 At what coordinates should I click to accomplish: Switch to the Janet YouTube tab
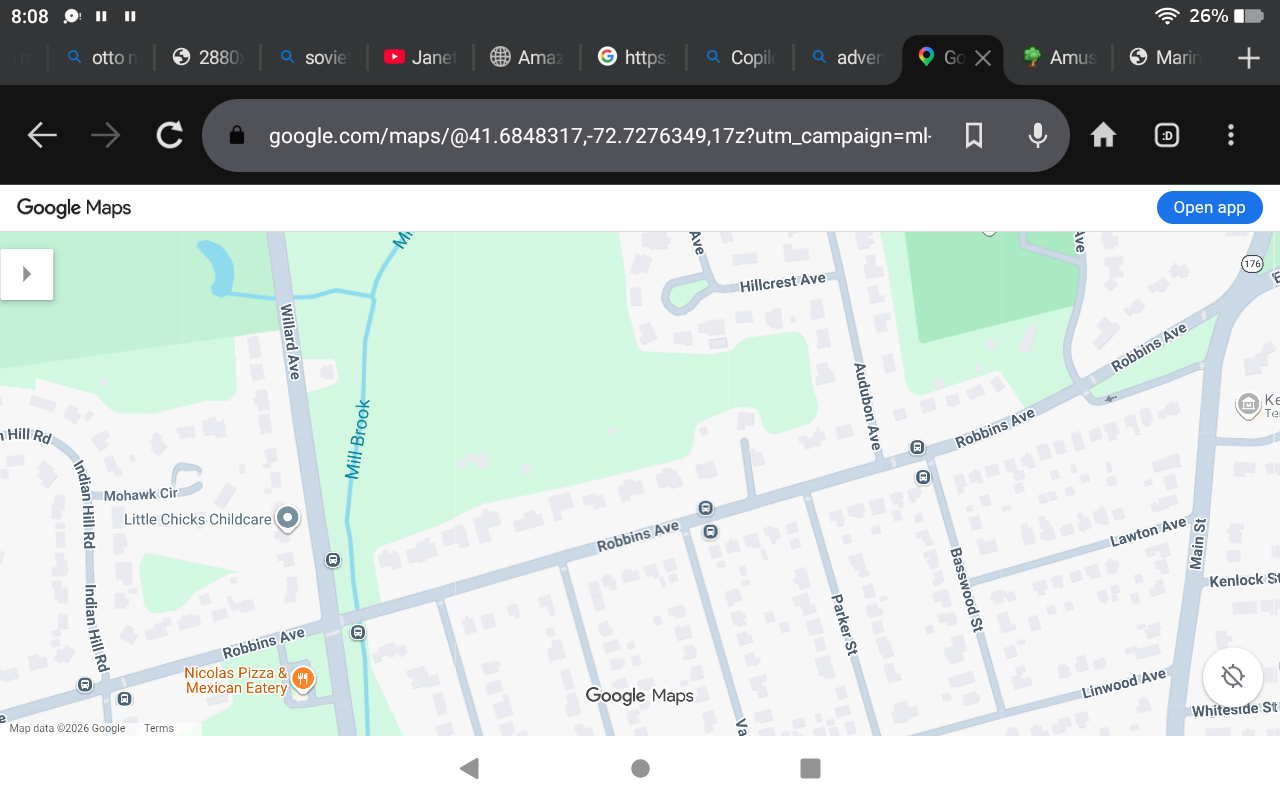coord(420,58)
